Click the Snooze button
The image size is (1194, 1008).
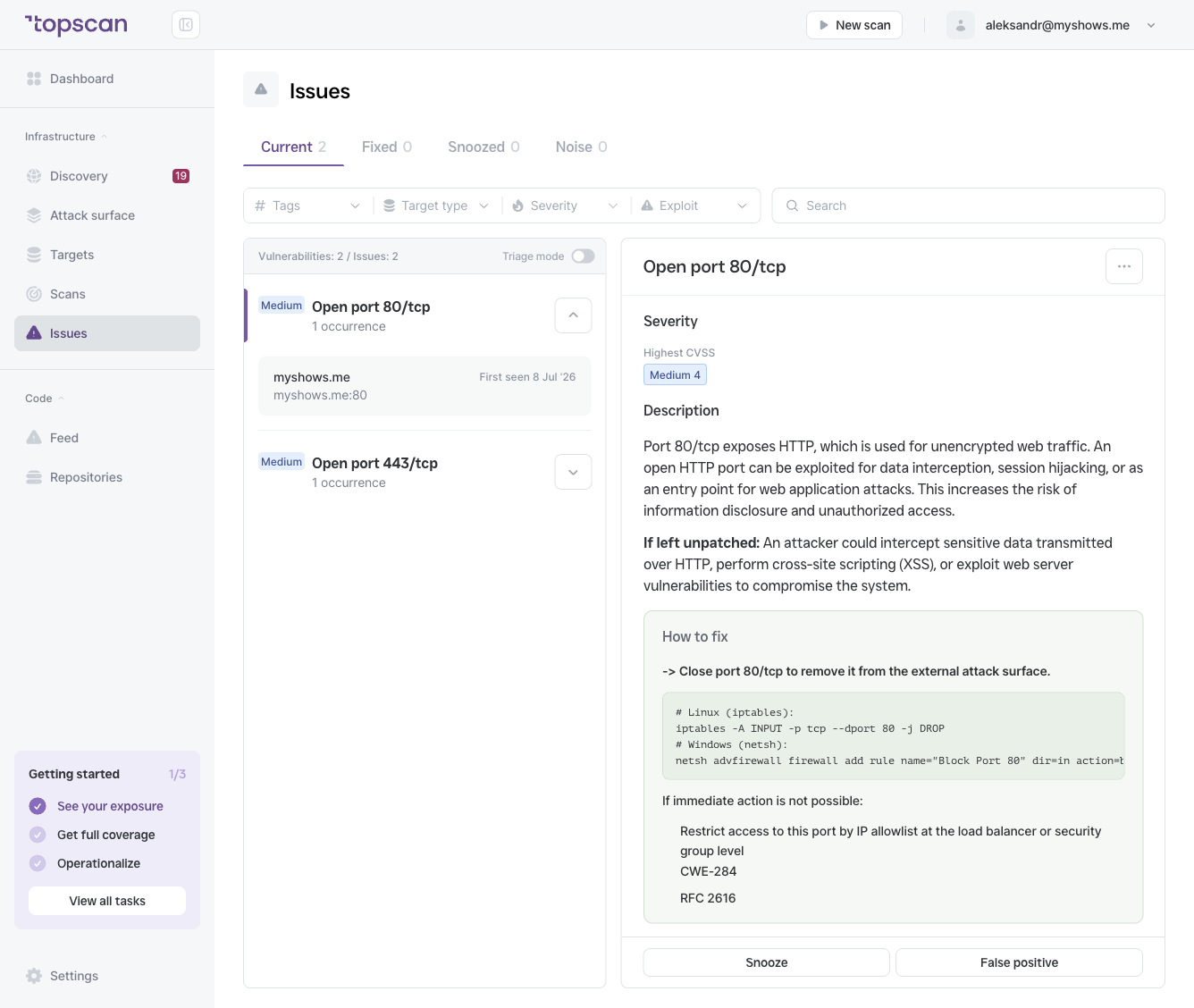click(x=767, y=962)
